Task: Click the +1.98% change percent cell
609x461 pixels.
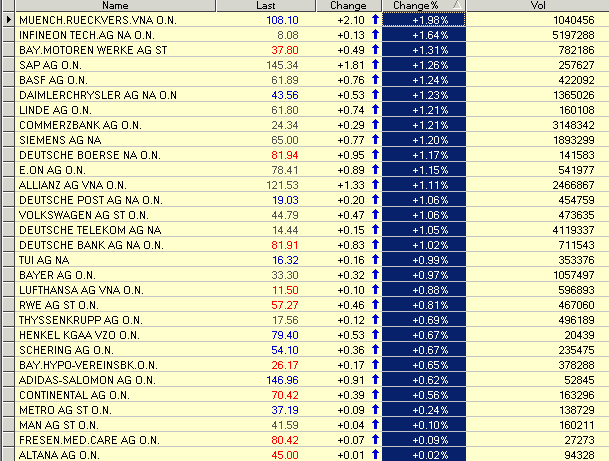Action: (x=424, y=20)
